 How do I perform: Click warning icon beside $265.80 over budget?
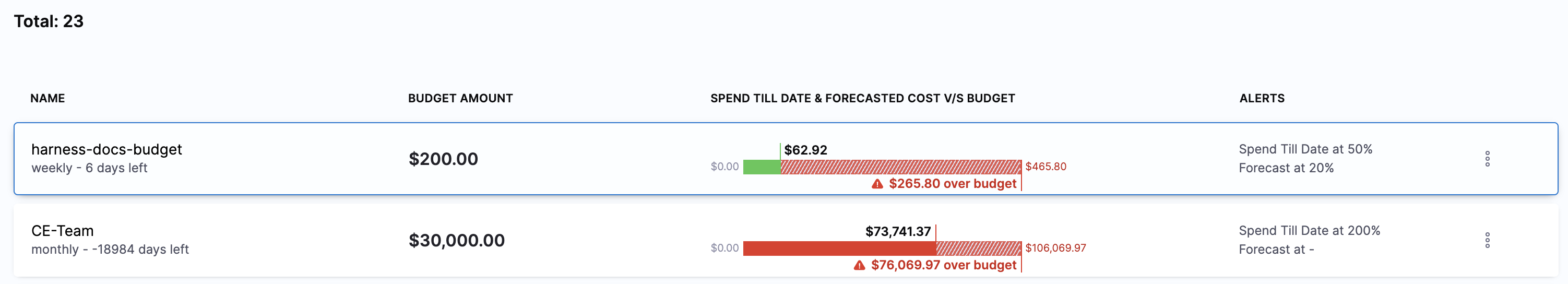click(x=877, y=184)
